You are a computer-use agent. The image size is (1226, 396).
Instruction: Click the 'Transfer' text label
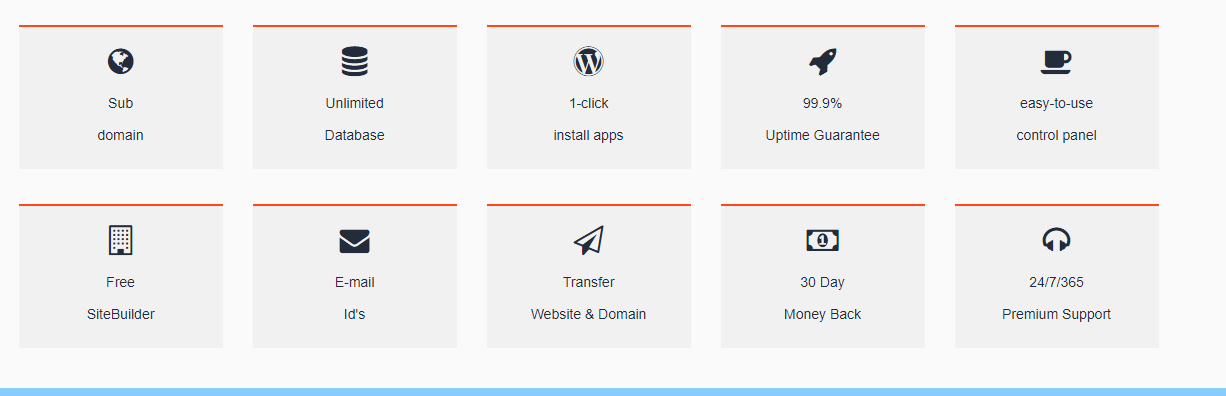click(x=589, y=282)
